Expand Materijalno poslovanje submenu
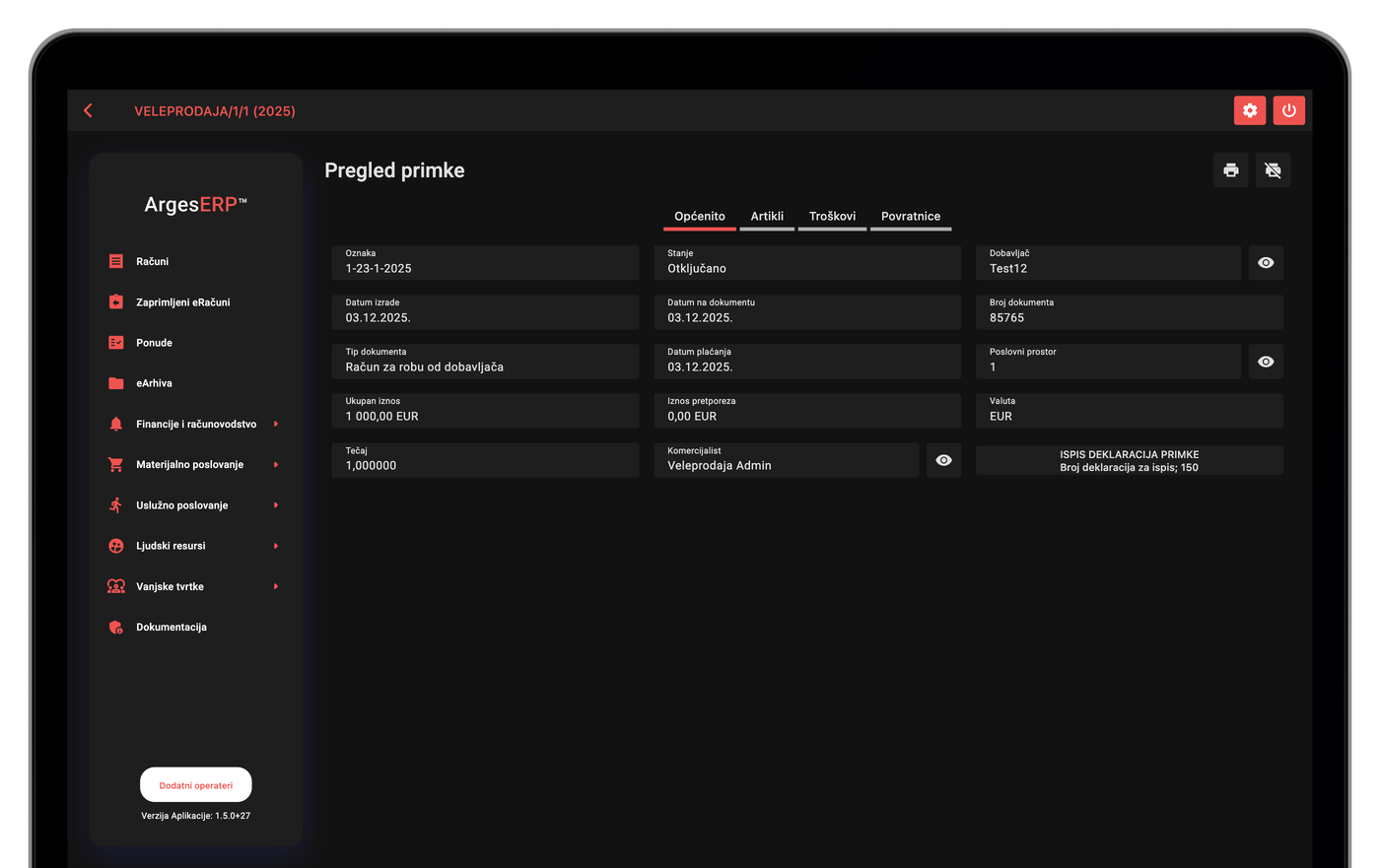This screenshot has height=868, width=1380. click(195, 464)
